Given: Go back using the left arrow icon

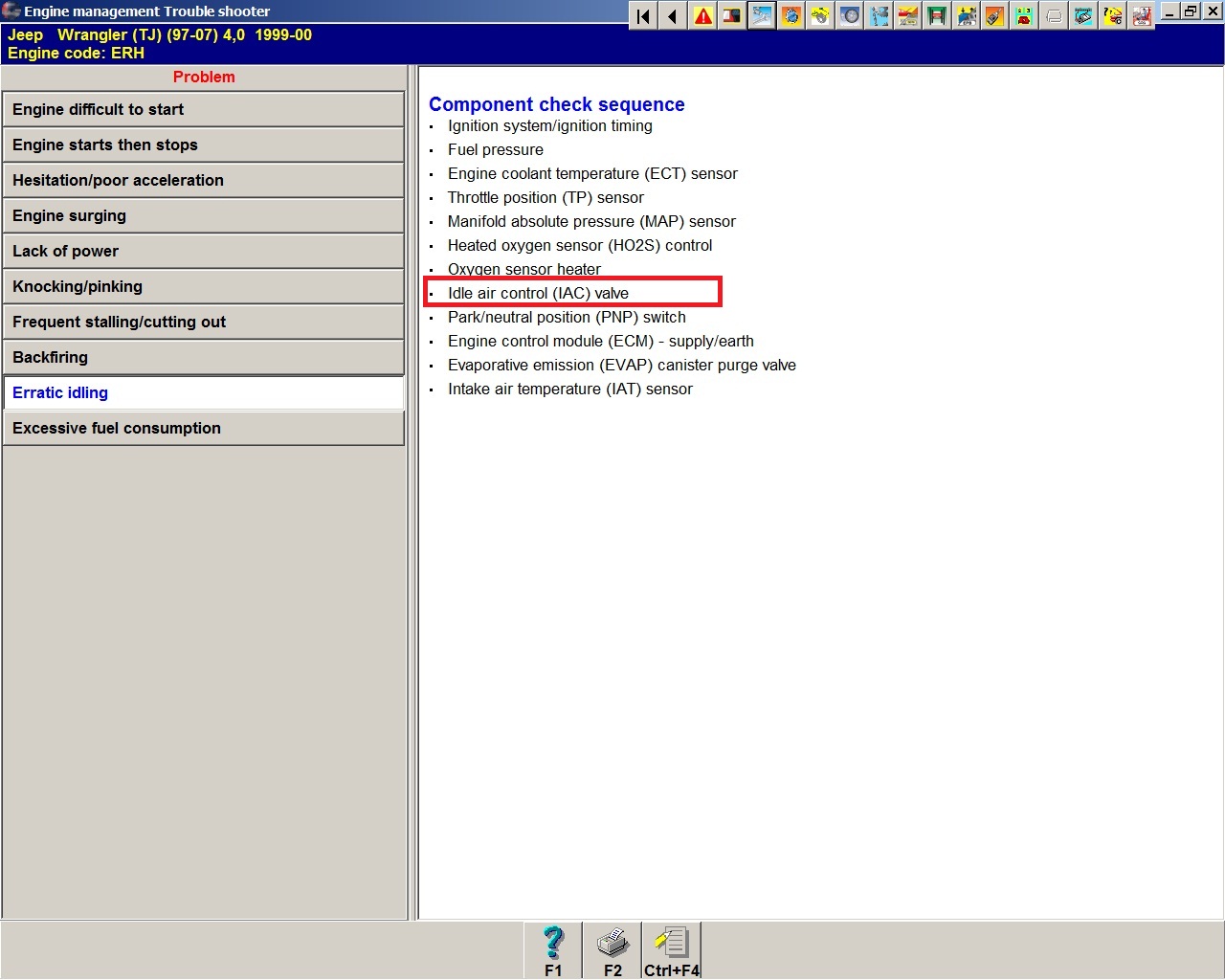Looking at the screenshot, I should [x=673, y=16].
